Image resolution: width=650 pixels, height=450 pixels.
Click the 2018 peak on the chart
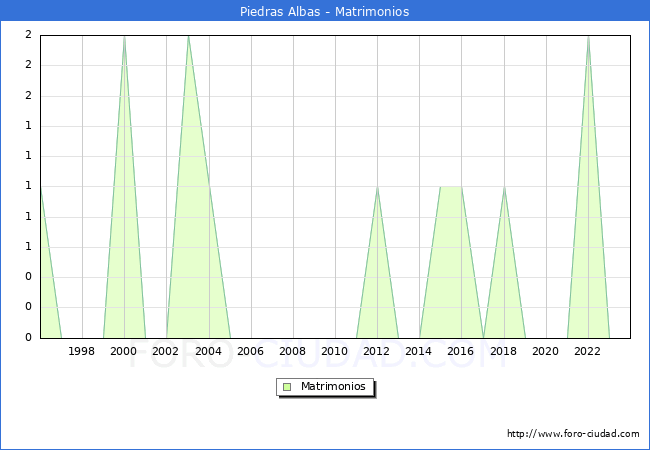(504, 187)
